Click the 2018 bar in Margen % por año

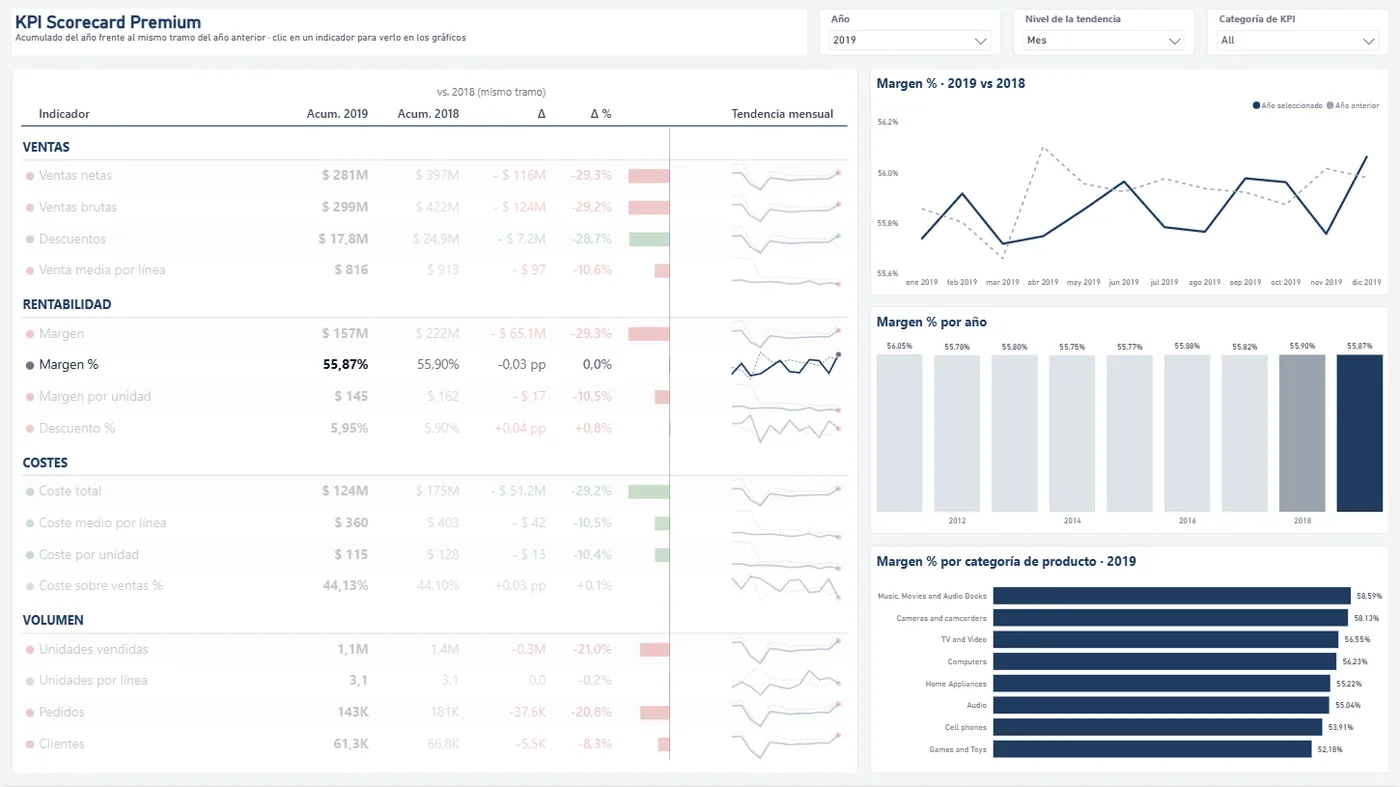tap(1302, 433)
